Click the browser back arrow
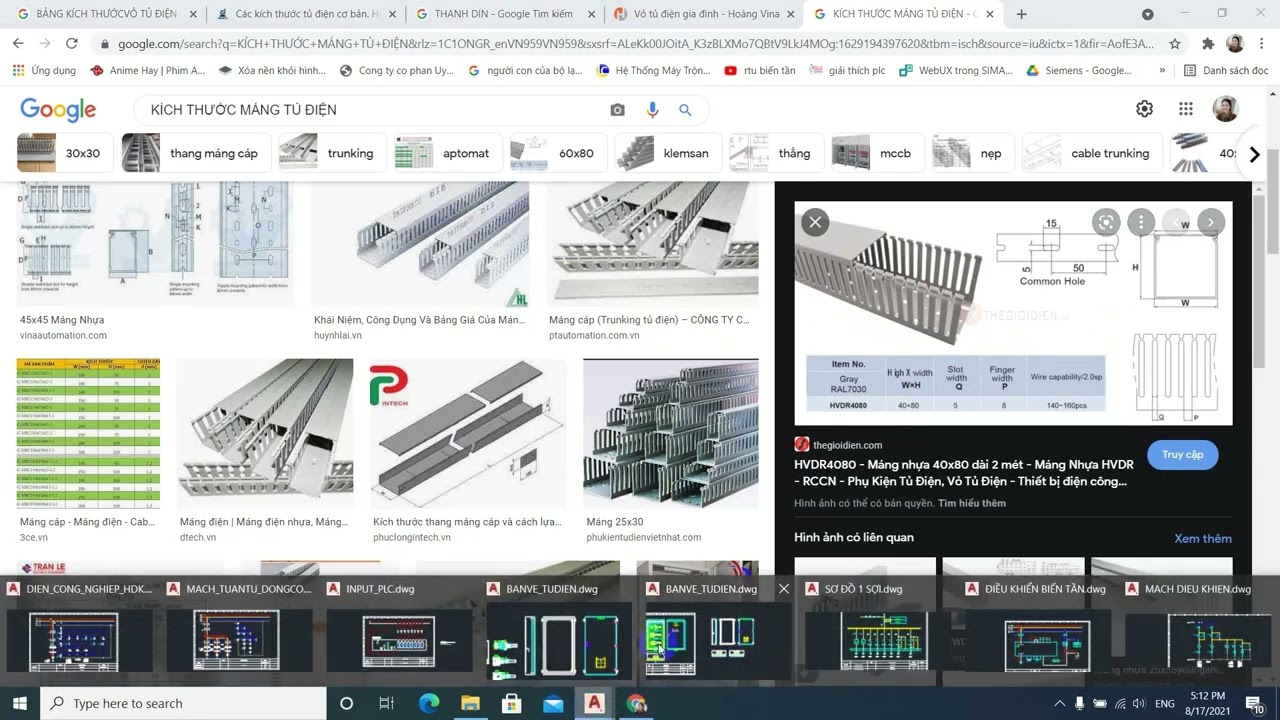 tap(18, 44)
